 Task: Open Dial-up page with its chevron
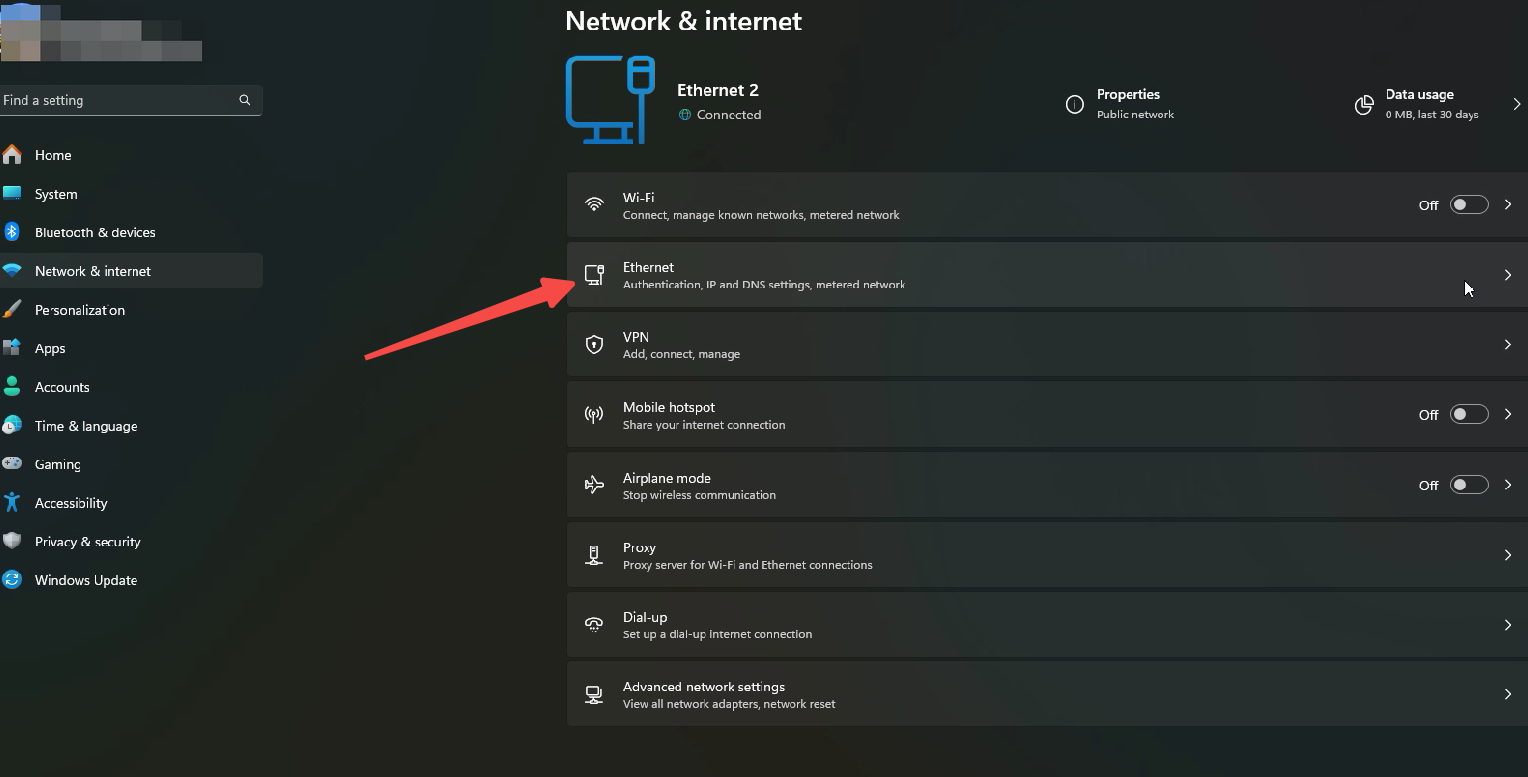pyautogui.click(x=1508, y=625)
